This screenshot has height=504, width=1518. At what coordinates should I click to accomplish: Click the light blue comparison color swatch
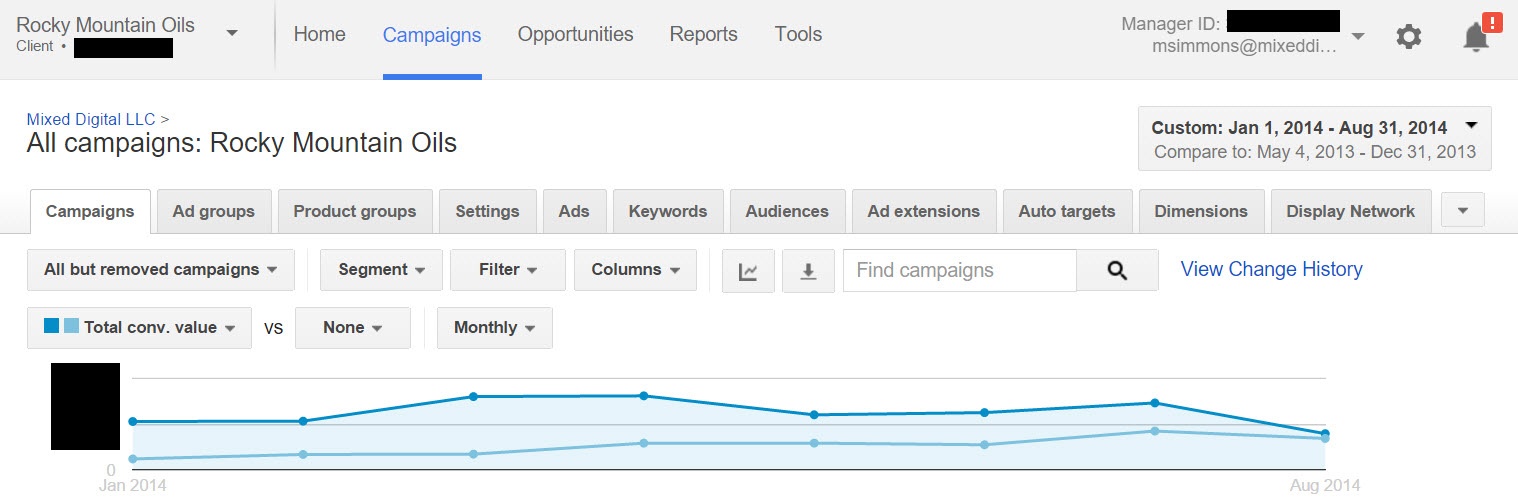[71, 326]
